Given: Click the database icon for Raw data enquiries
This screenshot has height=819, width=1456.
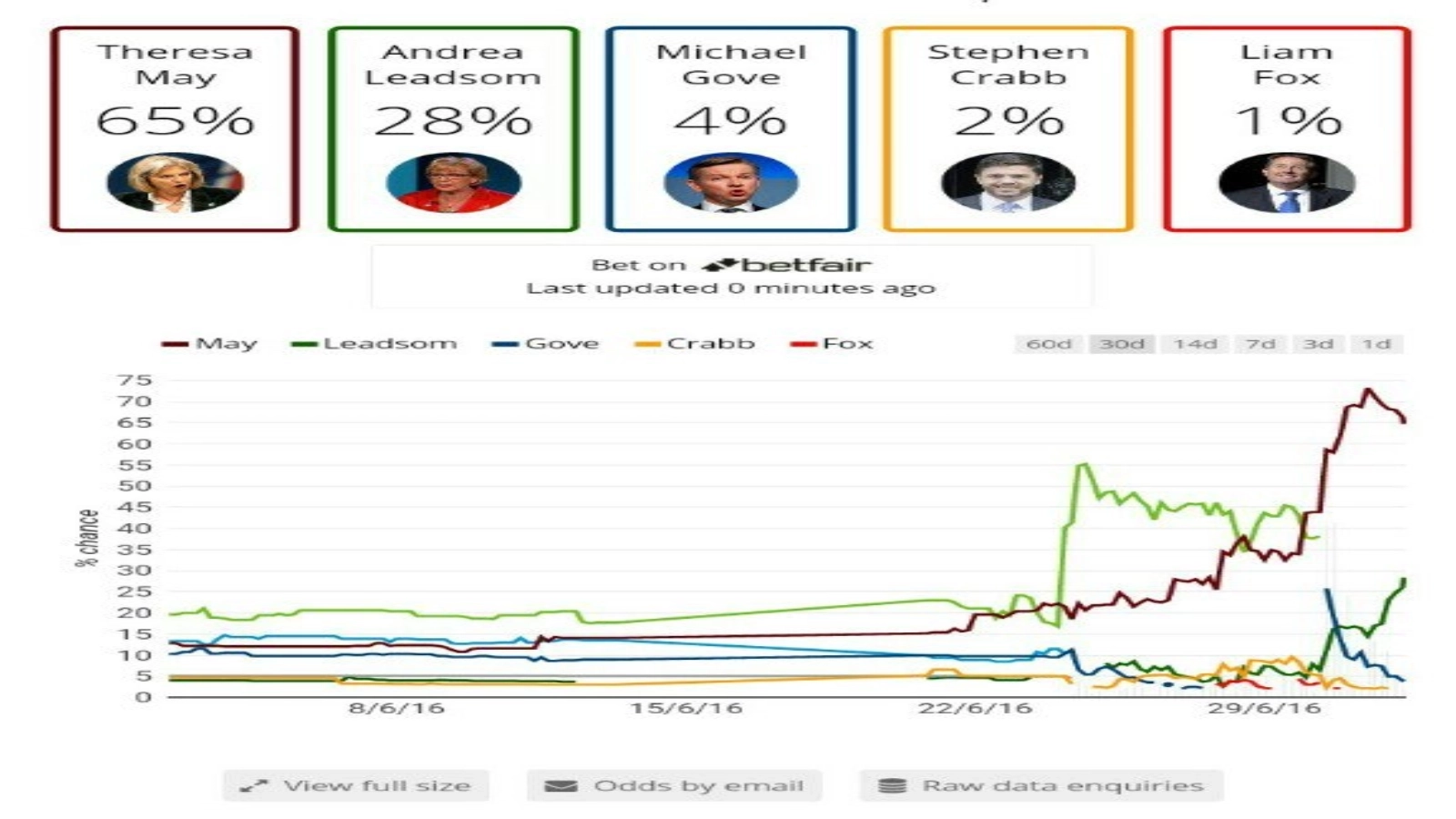Looking at the screenshot, I should pyautogui.click(x=892, y=785).
